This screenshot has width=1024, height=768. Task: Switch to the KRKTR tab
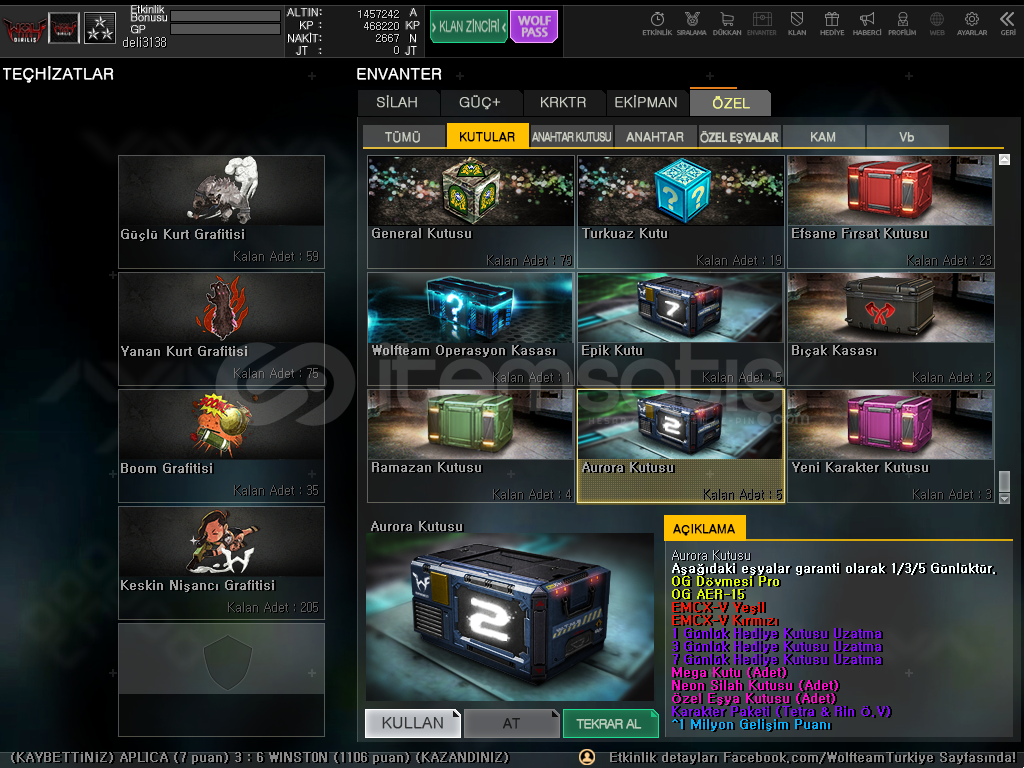coord(563,103)
